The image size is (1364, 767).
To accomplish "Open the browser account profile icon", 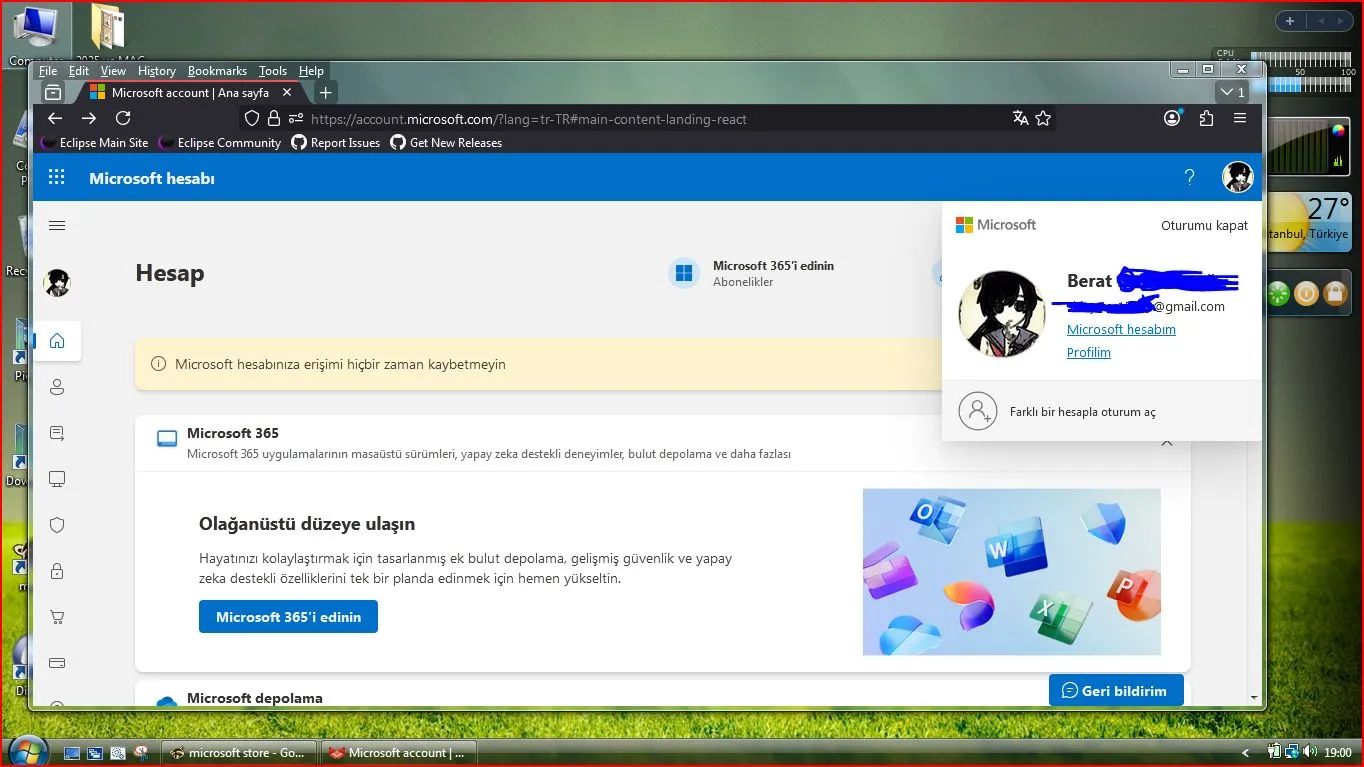I will pyautogui.click(x=1172, y=118).
